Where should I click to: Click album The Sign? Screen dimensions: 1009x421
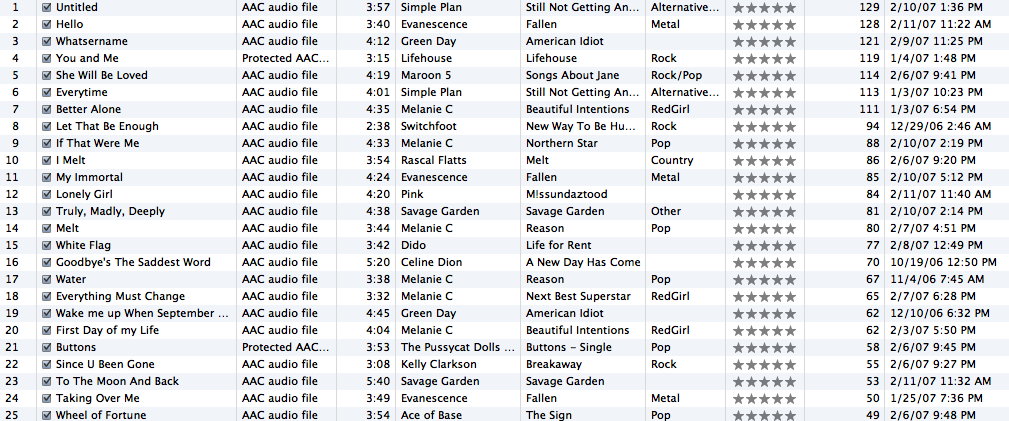pyautogui.click(x=549, y=415)
